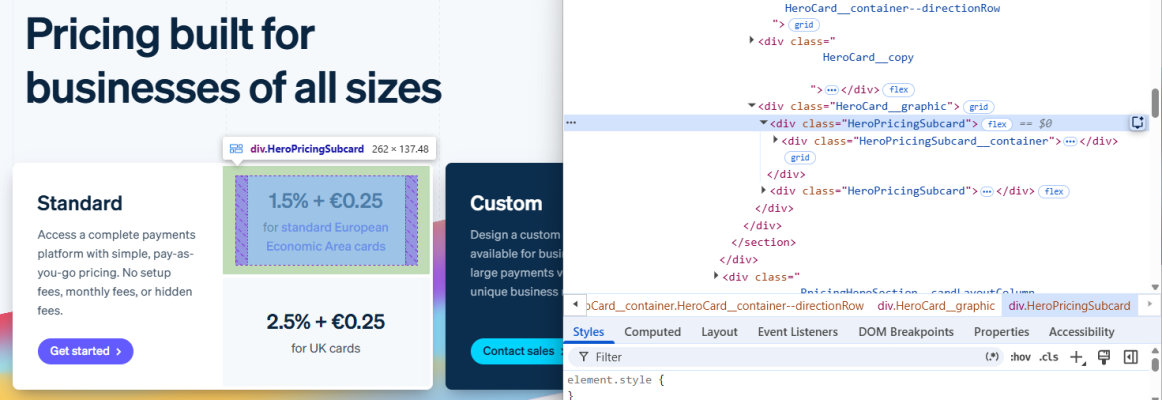Expand the HeroPricingSubcard__container node
1162x400 pixels.
[x=776, y=140]
